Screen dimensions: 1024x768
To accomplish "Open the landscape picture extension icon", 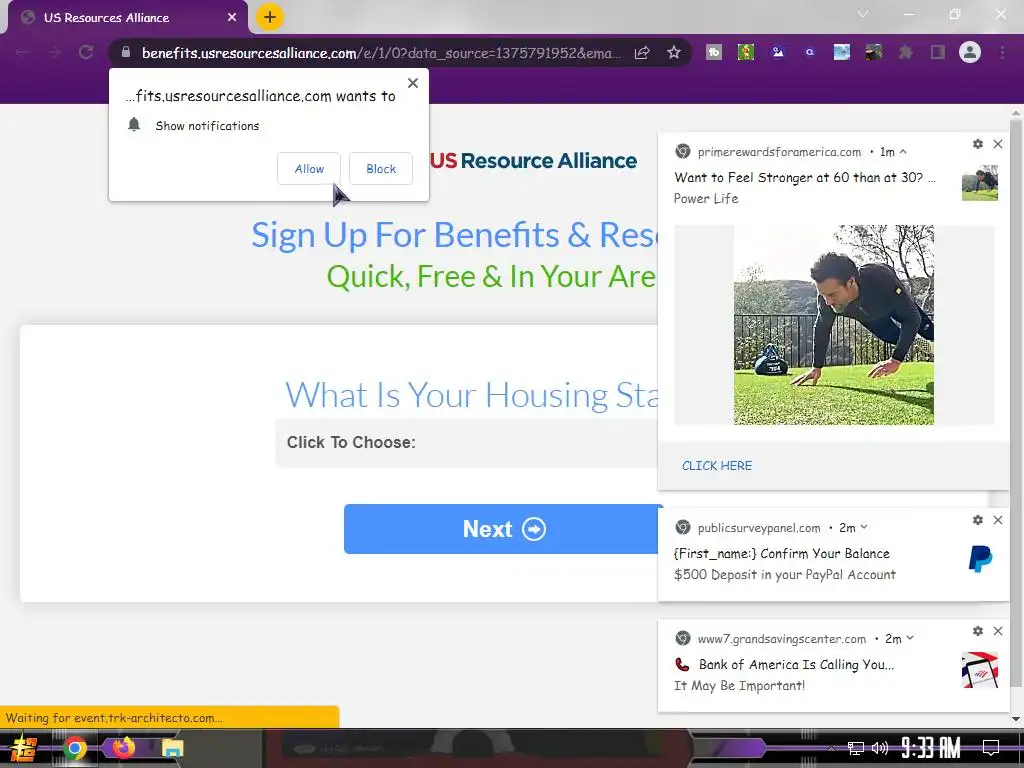I will pyautogui.click(x=842, y=52).
